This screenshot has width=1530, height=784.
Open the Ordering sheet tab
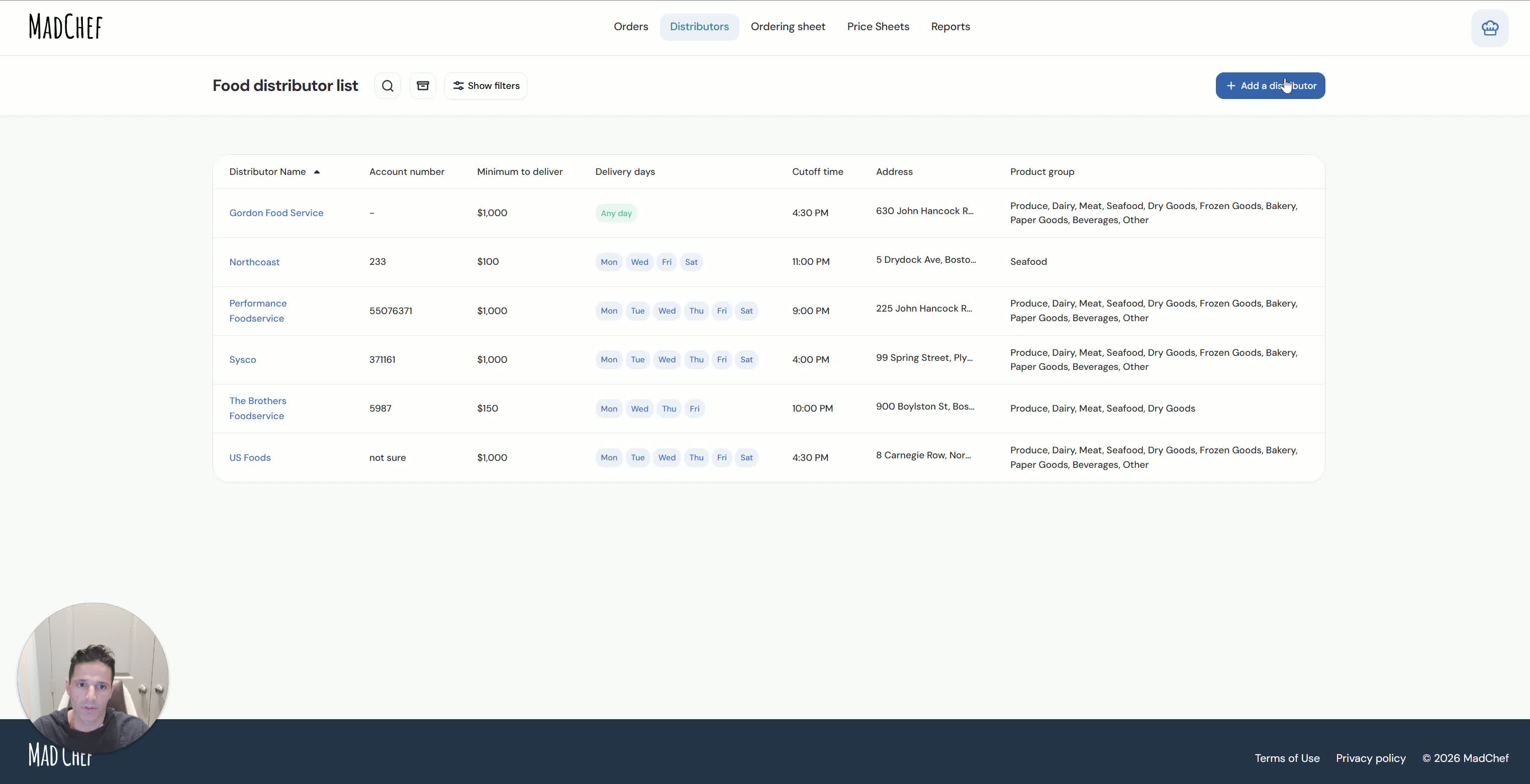pos(788,27)
